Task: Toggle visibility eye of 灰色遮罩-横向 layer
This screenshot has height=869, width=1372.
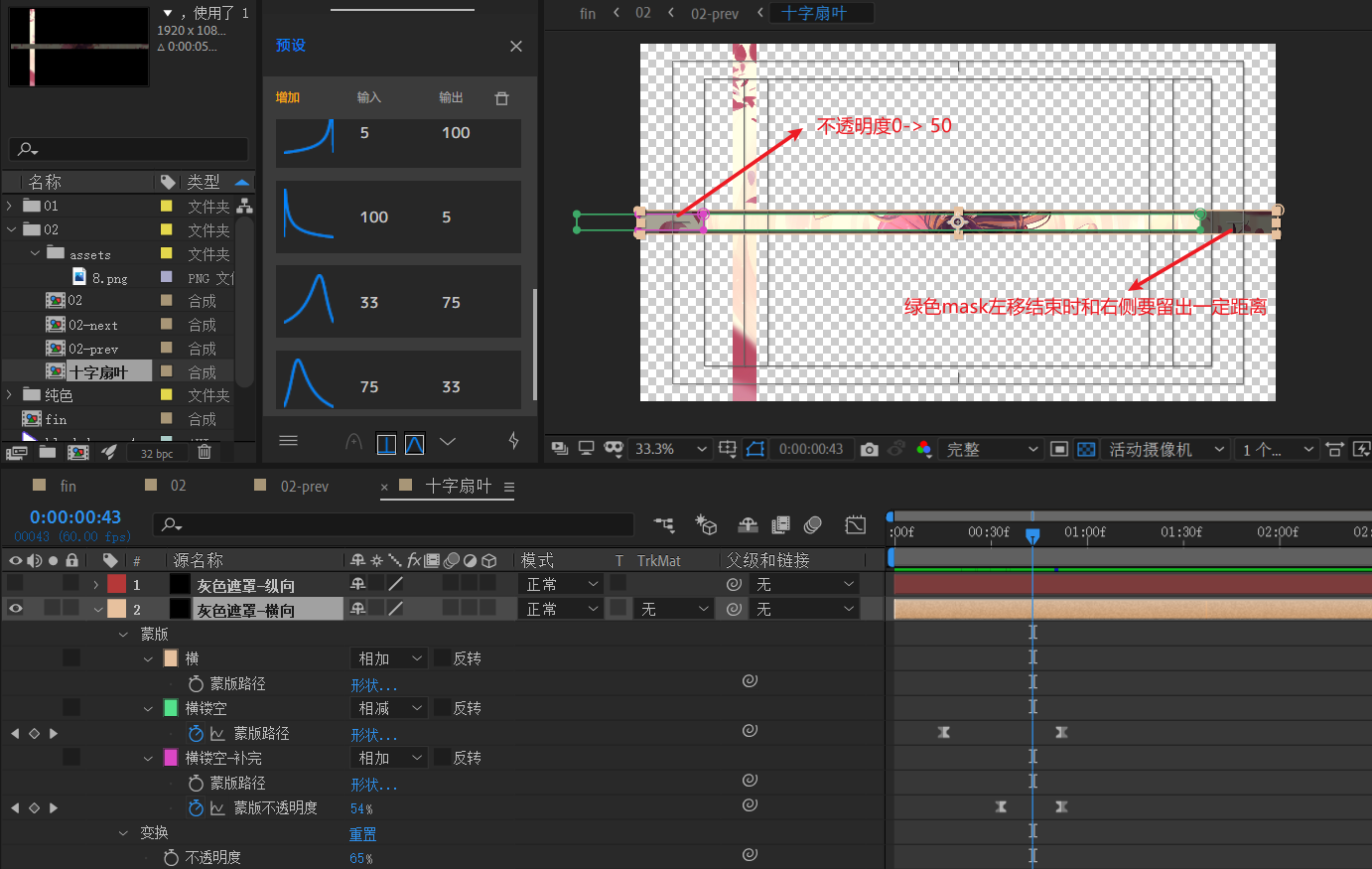Action: coord(15,608)
